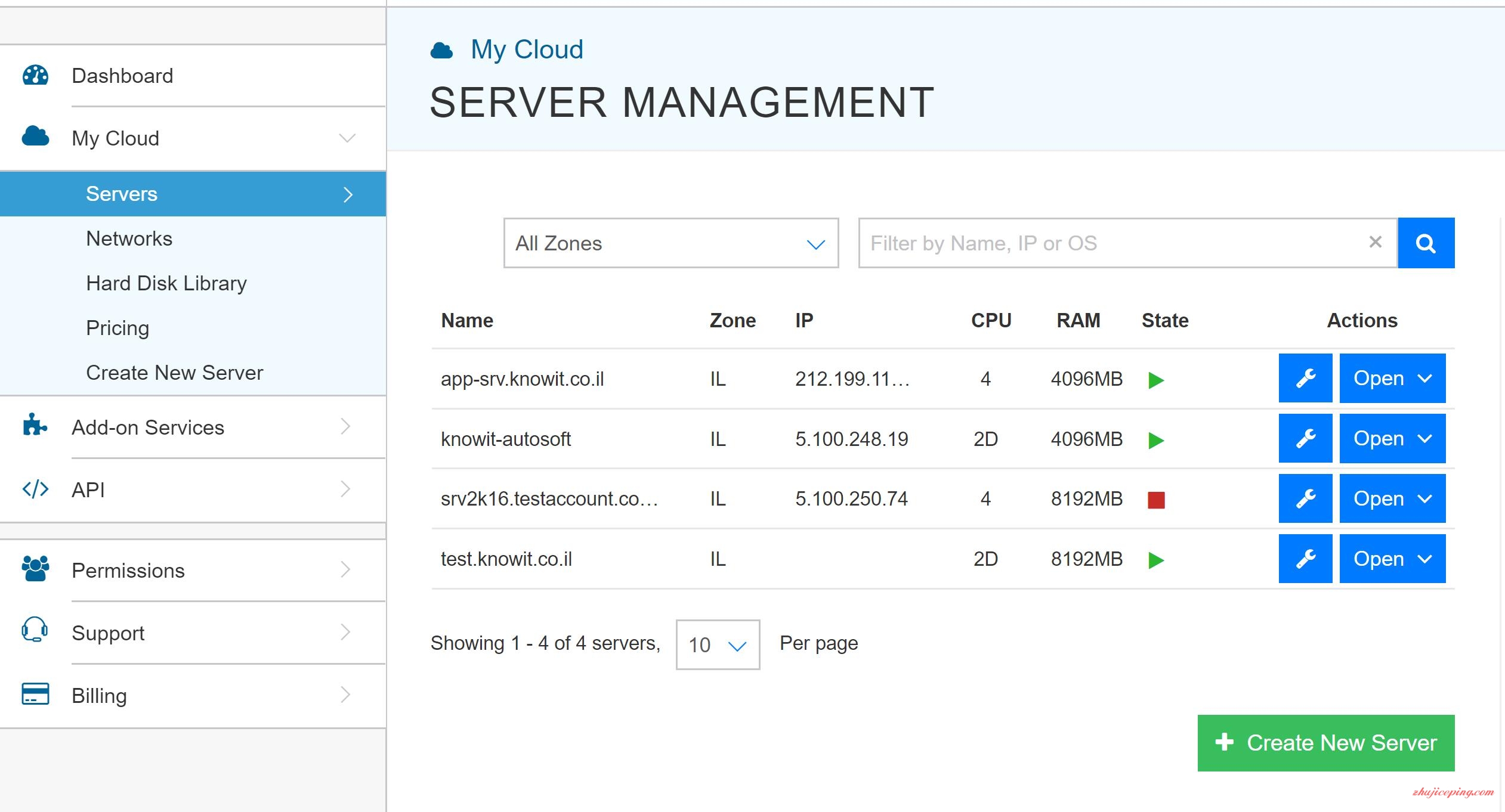Open server test.knowit.co.il by name

pyautogui.click(x=506, y=559)
